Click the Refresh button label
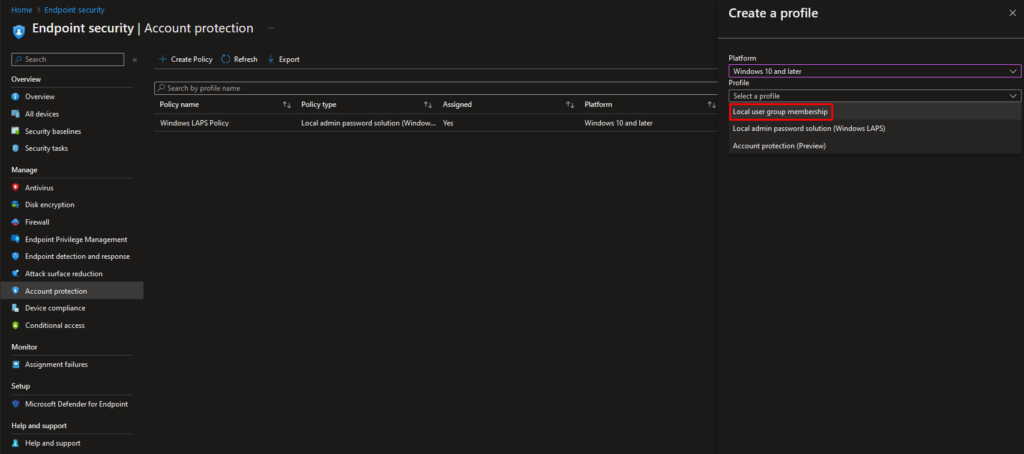This screenshot has height=454, width=1024. pos(246,59)
